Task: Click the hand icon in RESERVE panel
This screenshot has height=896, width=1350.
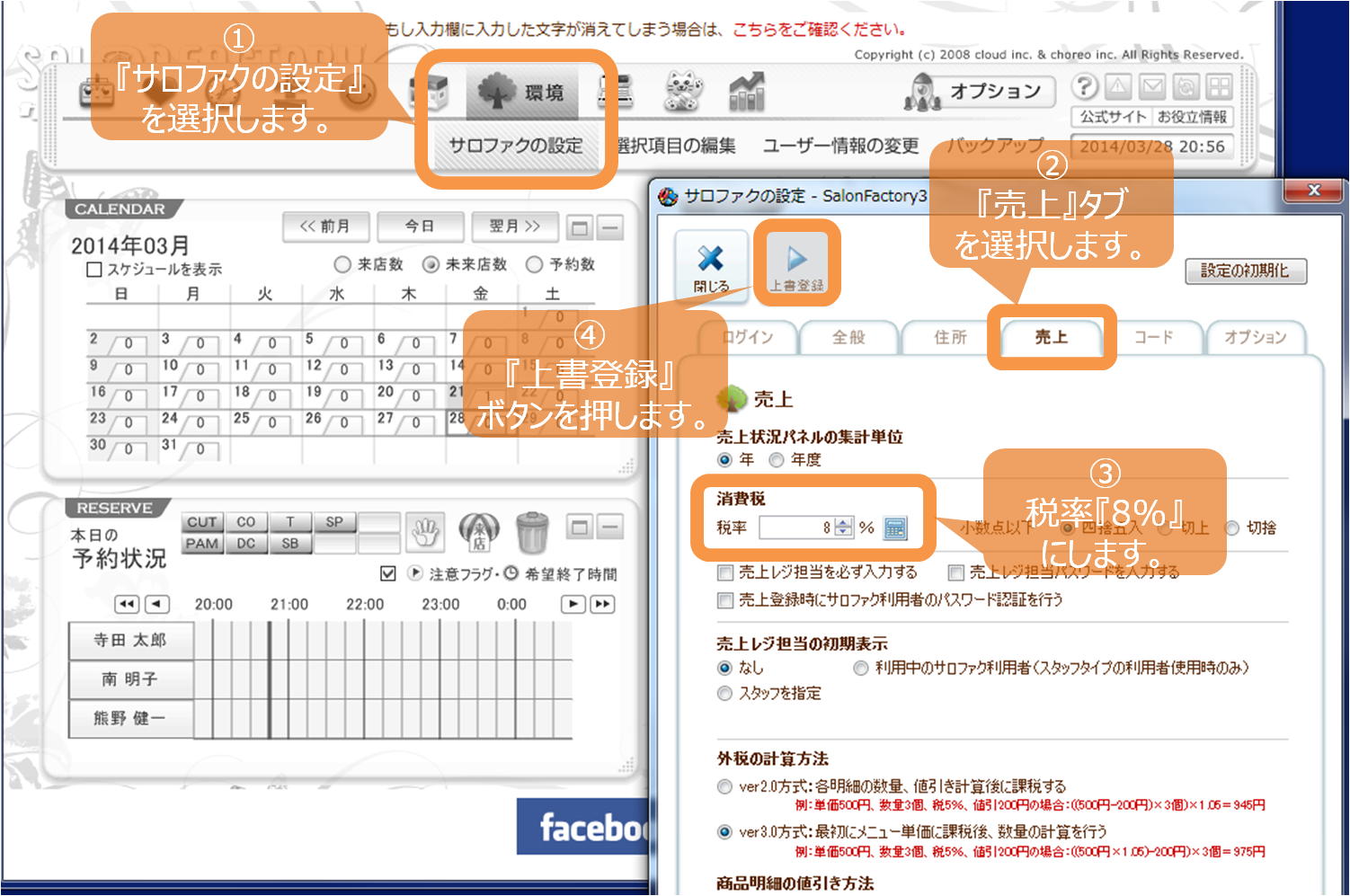Action: click(425, 533)
